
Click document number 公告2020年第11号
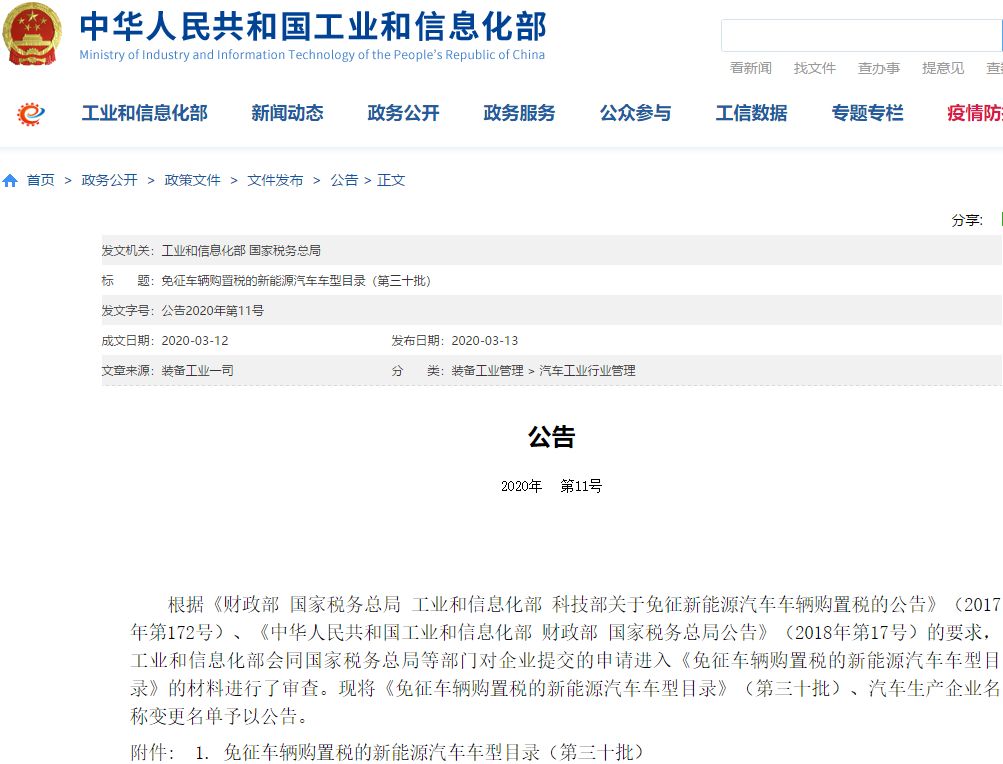212,311
